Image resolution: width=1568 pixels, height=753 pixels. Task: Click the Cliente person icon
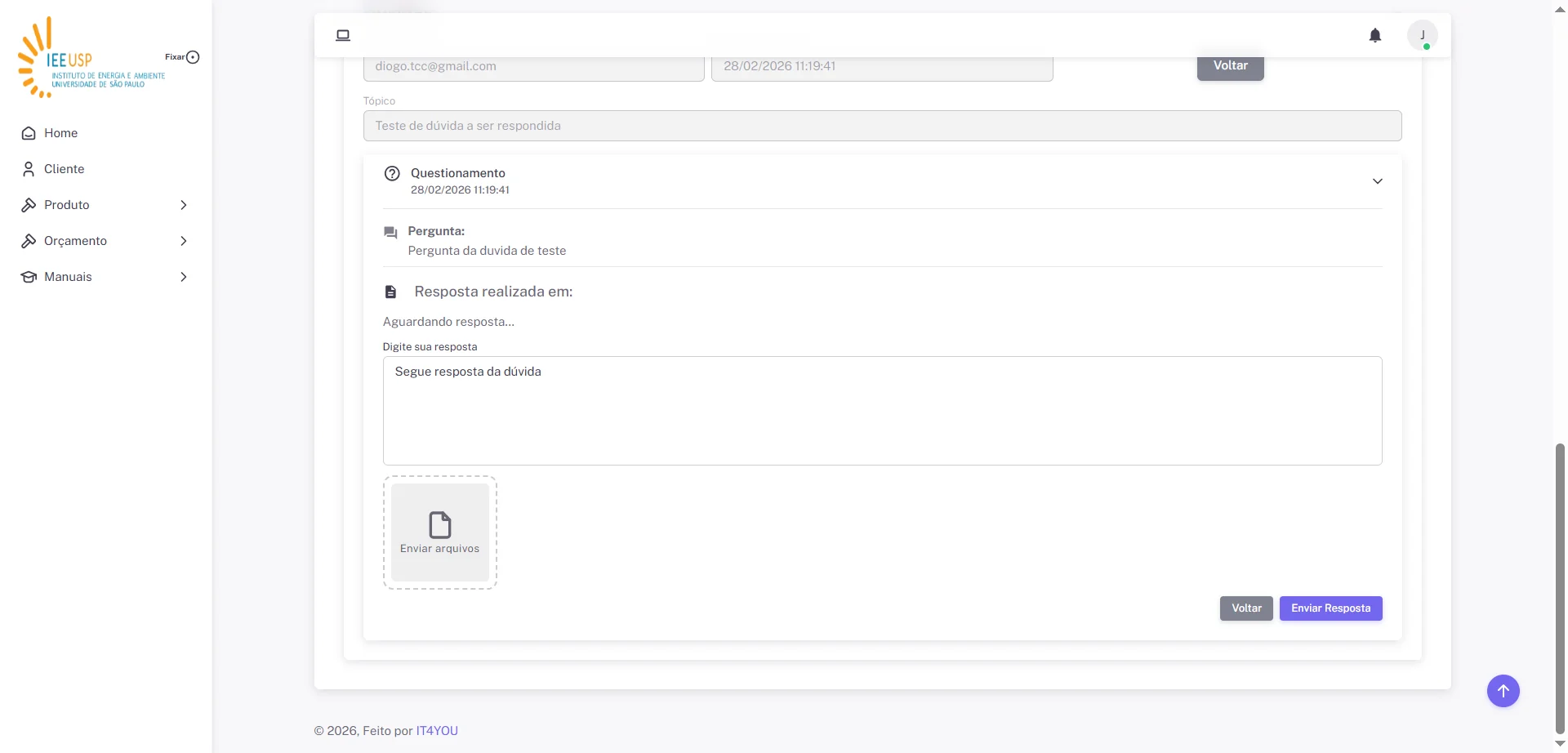[x=29, y=169]
